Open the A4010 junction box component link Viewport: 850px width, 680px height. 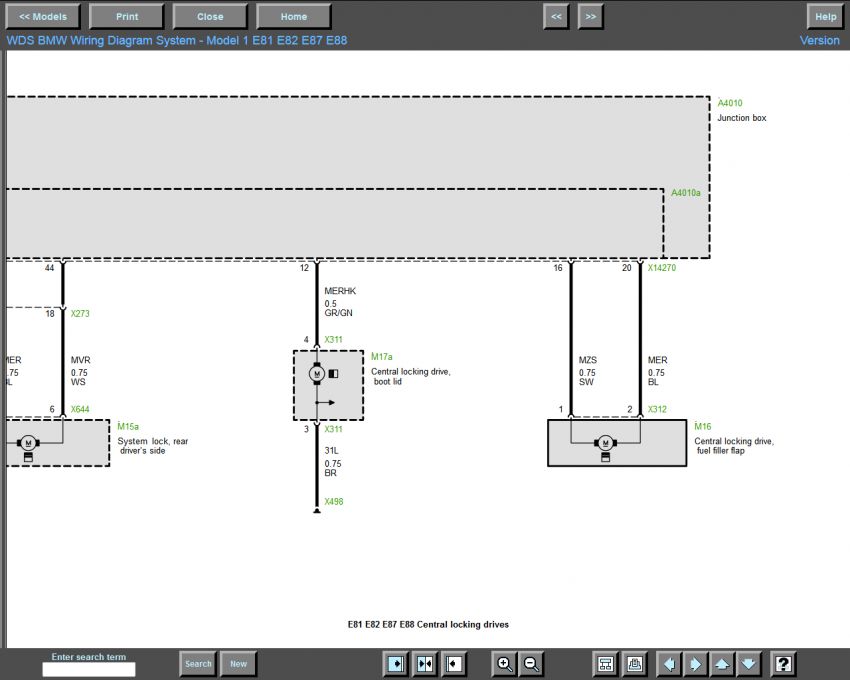(x=730, y=103)
